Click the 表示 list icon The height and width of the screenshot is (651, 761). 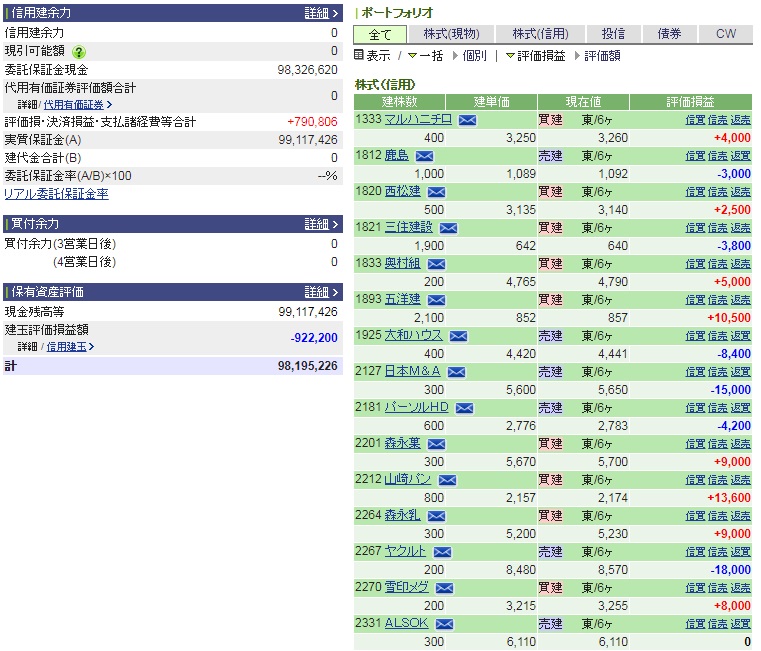pos(359,55)
